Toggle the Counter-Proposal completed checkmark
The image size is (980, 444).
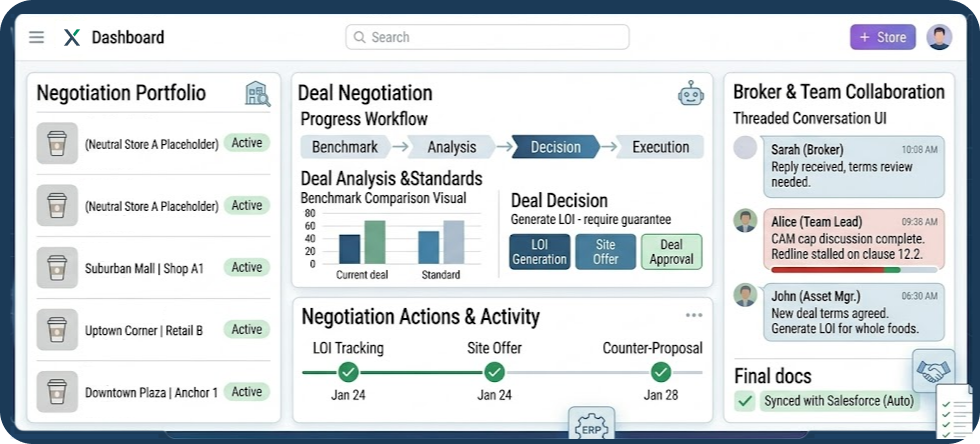(x=661, y=372)
